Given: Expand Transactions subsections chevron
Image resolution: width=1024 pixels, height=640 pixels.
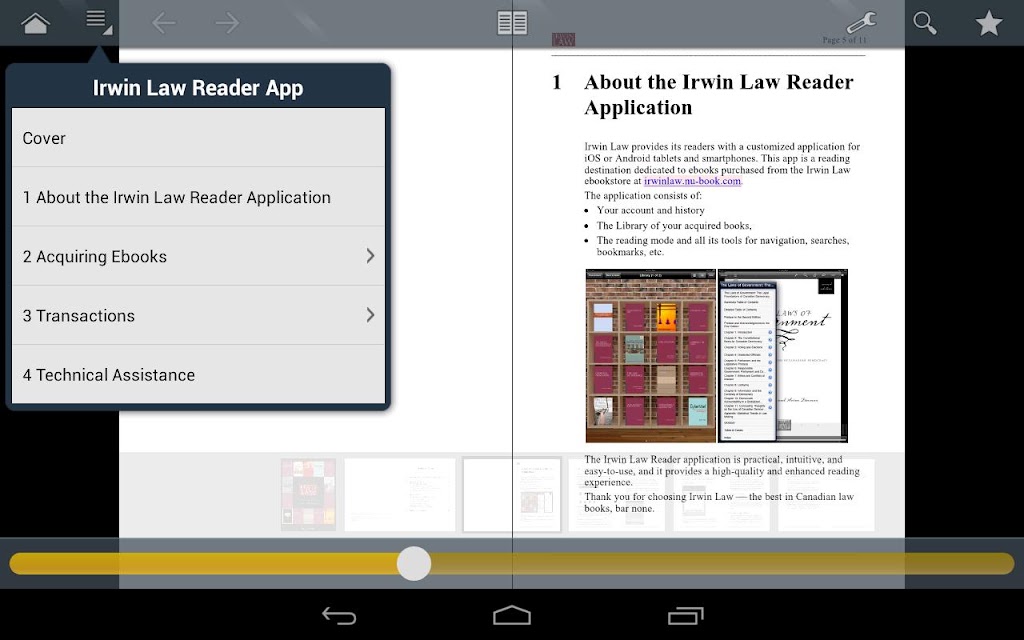Looking at the screenshot, I should pos(370,315).
